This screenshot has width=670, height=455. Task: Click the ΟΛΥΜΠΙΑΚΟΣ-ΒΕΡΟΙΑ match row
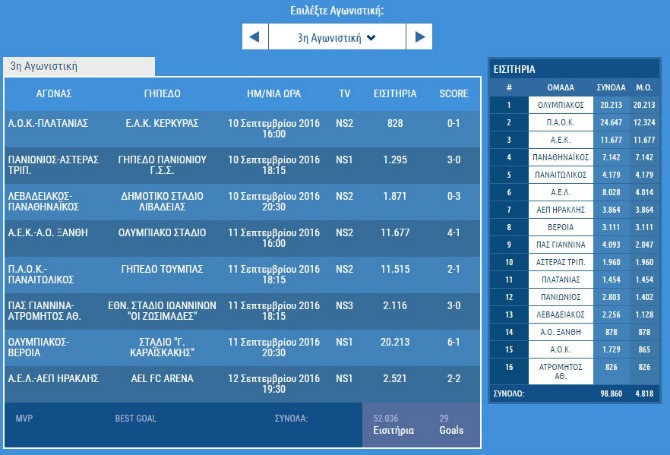[x=48, y=346]
